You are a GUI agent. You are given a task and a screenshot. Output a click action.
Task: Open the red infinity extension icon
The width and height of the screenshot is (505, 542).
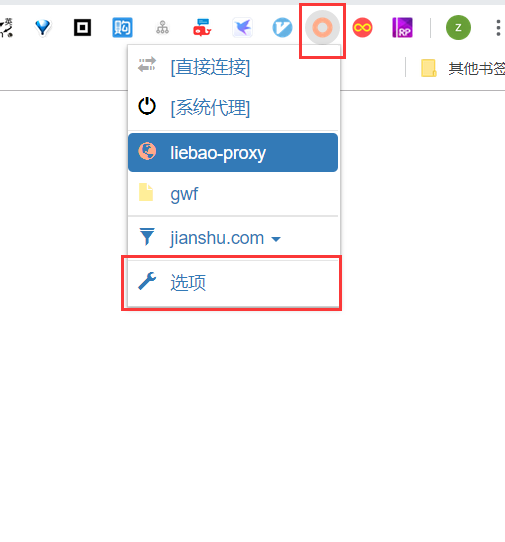click(x=362, y=27)
